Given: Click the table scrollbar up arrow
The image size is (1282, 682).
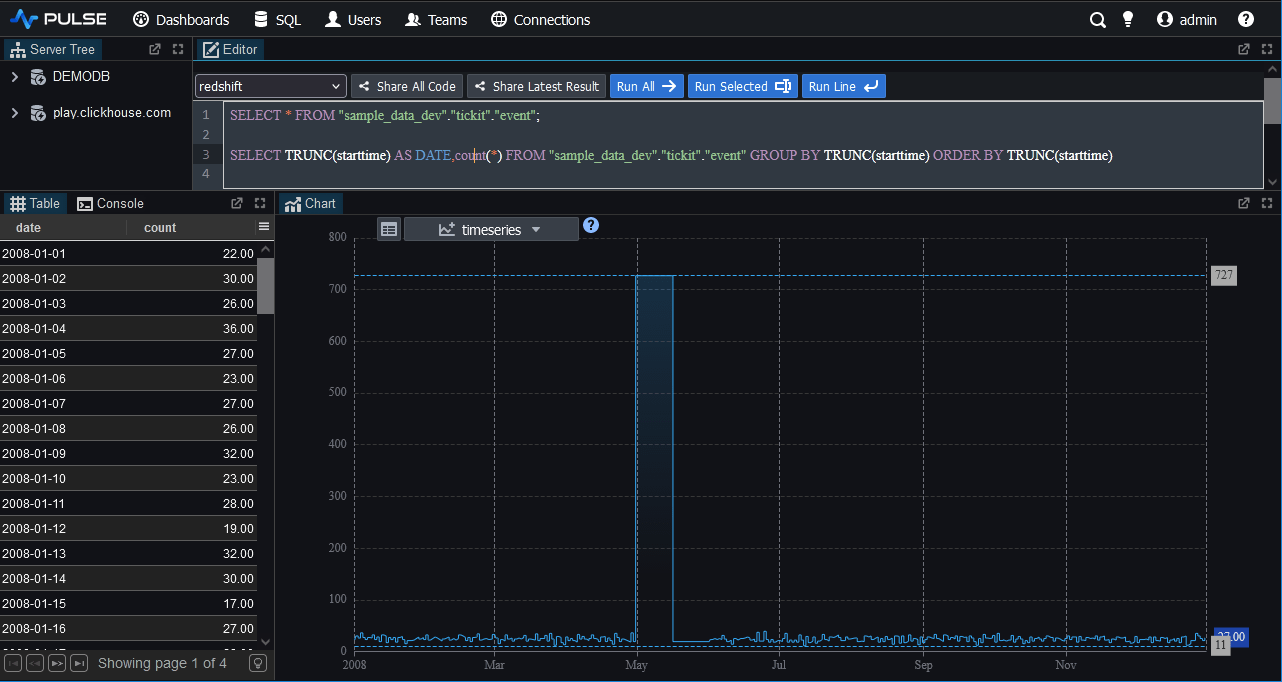Looking at the screenshot, I should (265, 250).
